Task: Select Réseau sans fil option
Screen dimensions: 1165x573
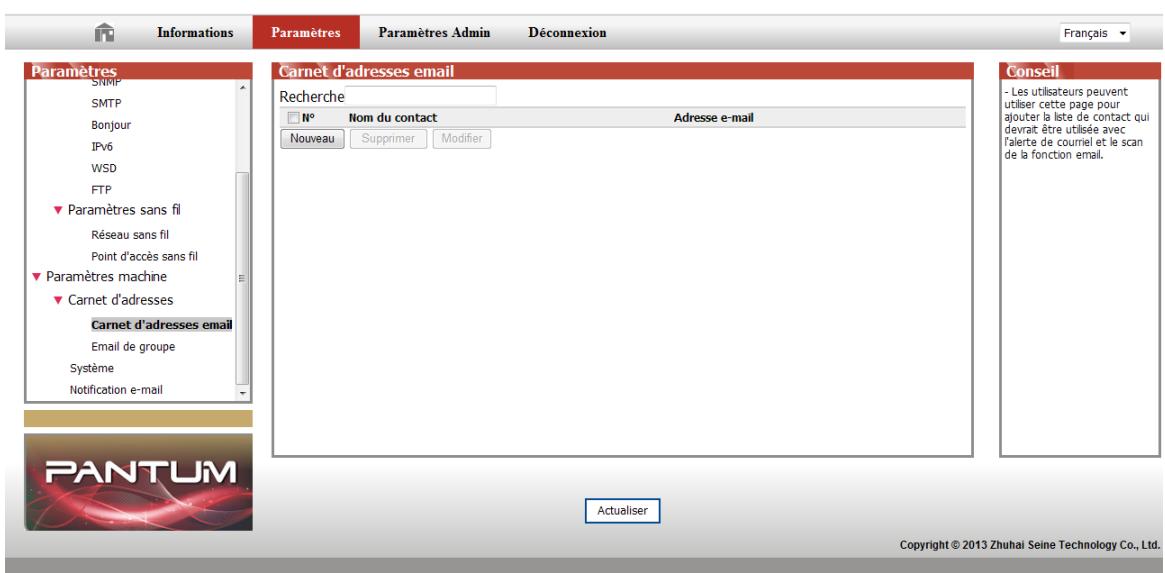Action: (x=130, y=235)
